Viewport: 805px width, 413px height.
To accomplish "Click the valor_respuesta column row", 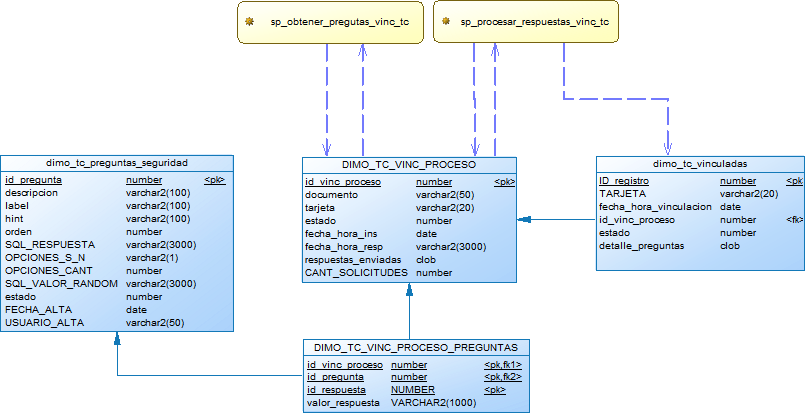I will 343,403.
